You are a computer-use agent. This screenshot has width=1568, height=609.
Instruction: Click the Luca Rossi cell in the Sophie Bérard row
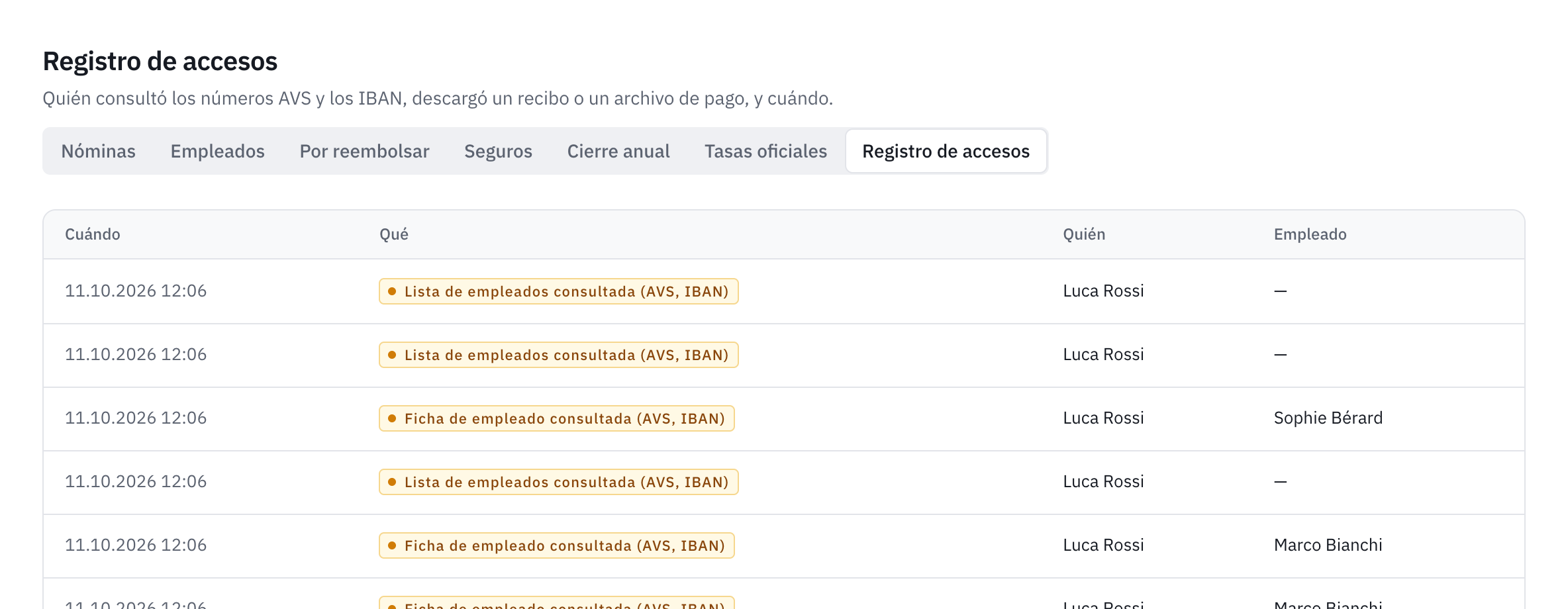click(x=1103, y=418)
